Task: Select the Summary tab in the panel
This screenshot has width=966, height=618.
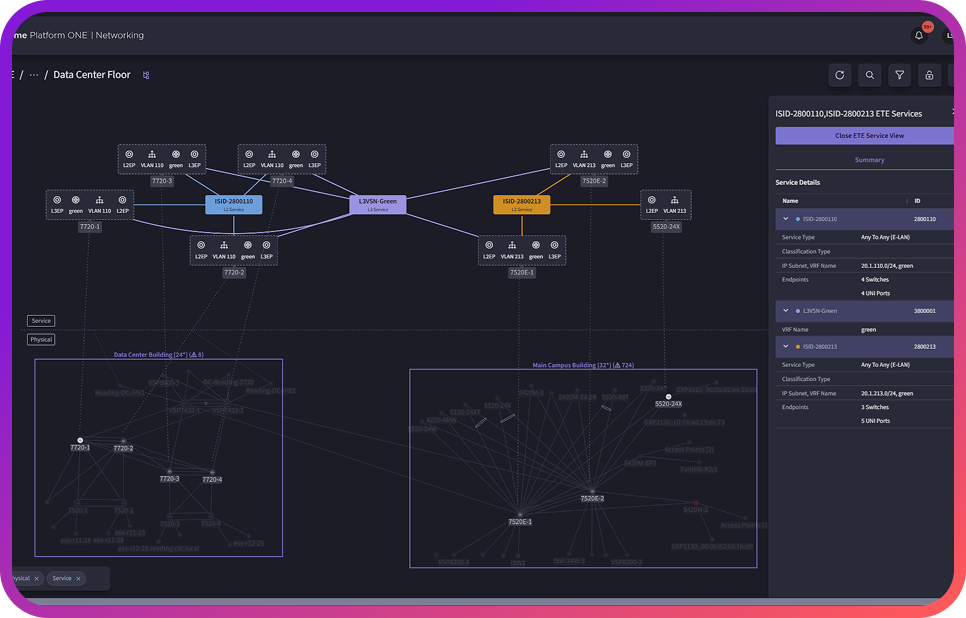Action: point(869,159)
